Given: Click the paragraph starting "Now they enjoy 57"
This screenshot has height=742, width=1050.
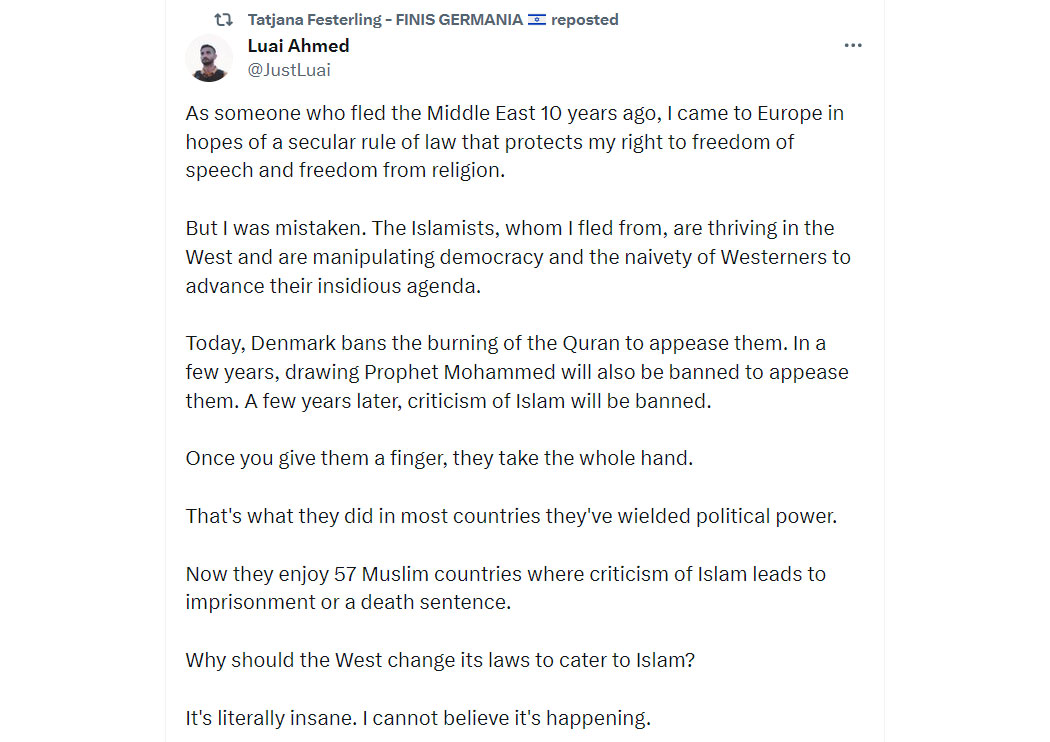Looking at the screenshot, I should [x=506, y=588].
